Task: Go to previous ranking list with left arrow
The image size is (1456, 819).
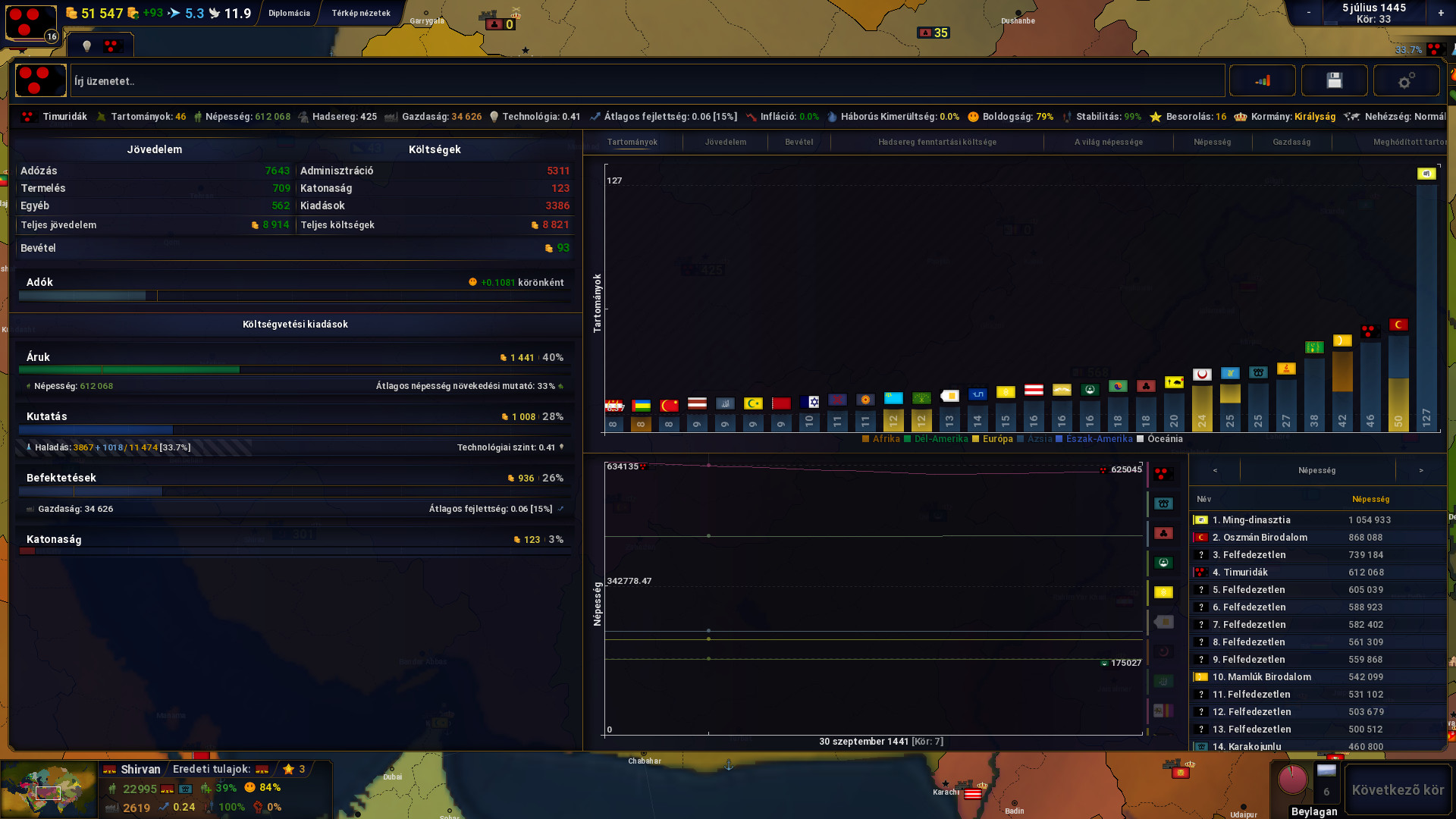Action: 1215,470
